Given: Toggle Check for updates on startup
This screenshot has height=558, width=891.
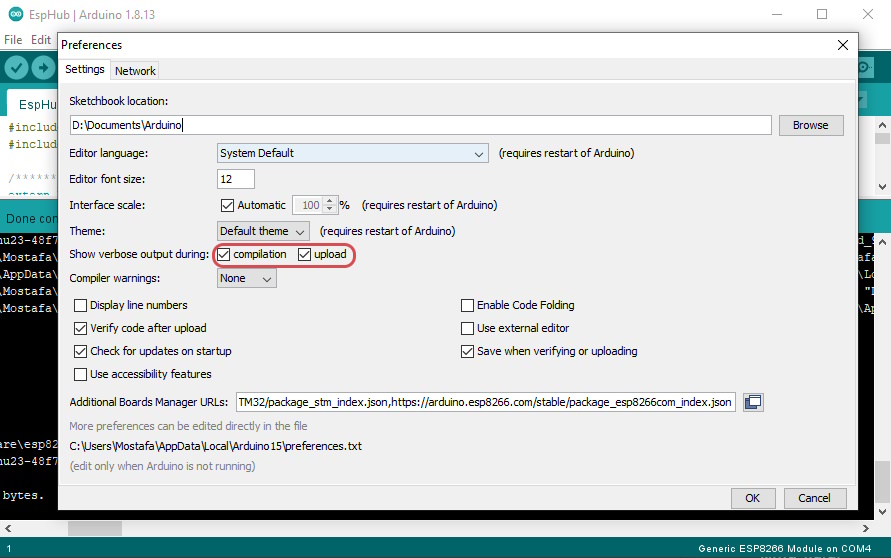Looking at the screenshot, I should [x=81, y=352].
